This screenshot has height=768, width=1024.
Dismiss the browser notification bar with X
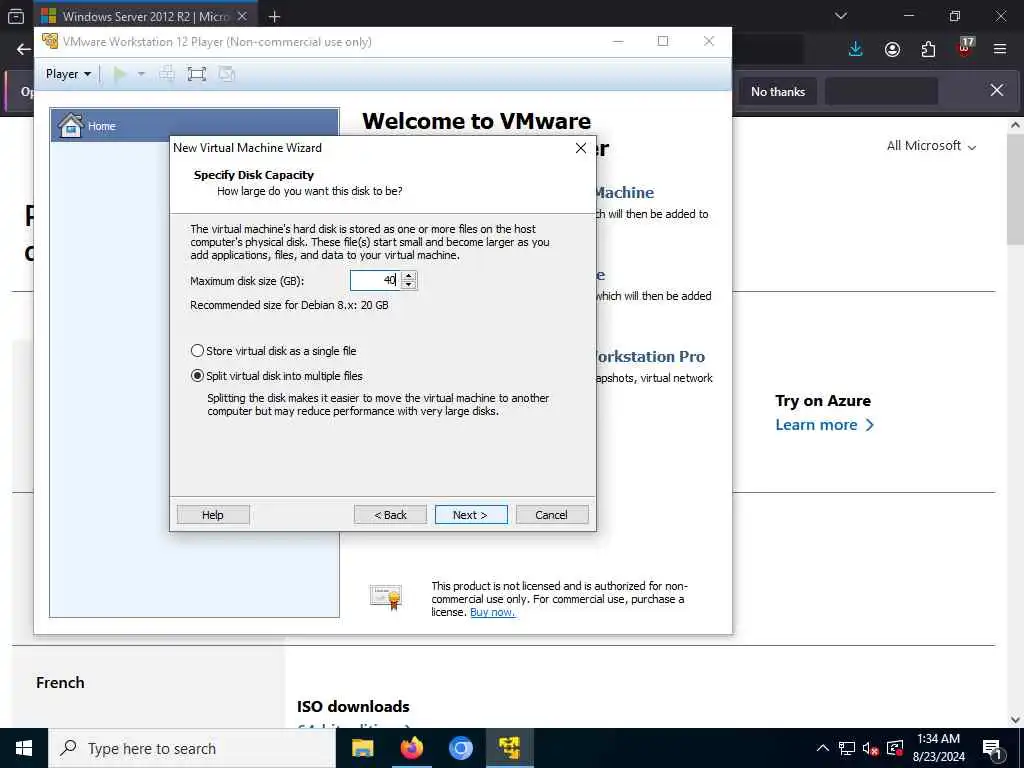click(997, 90)
